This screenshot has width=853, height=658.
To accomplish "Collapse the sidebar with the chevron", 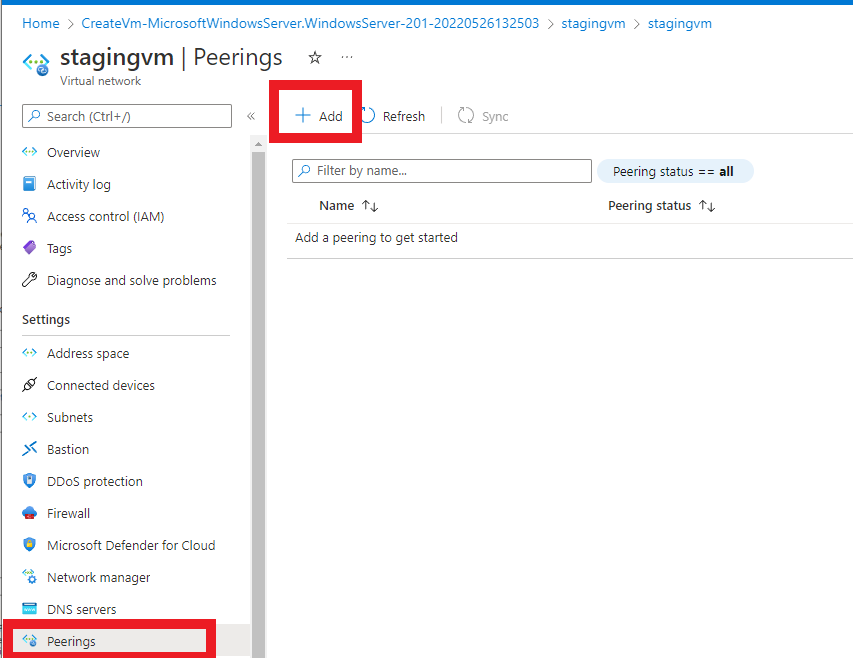I will tap(251, 115).
